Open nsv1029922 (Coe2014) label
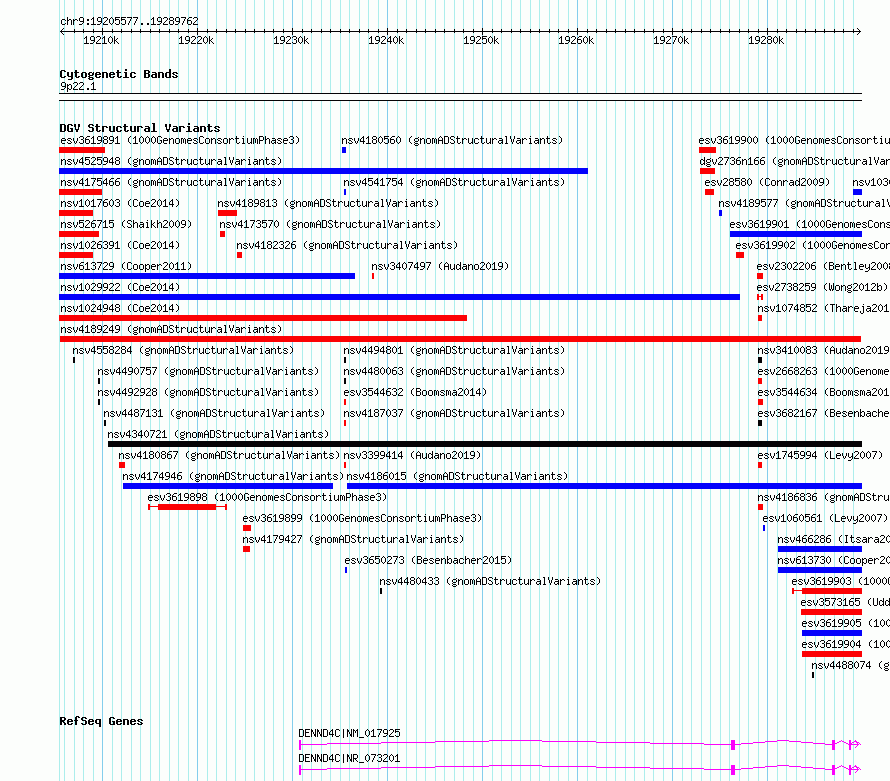This screenshot has width=890, height=781. click(120, 287)
